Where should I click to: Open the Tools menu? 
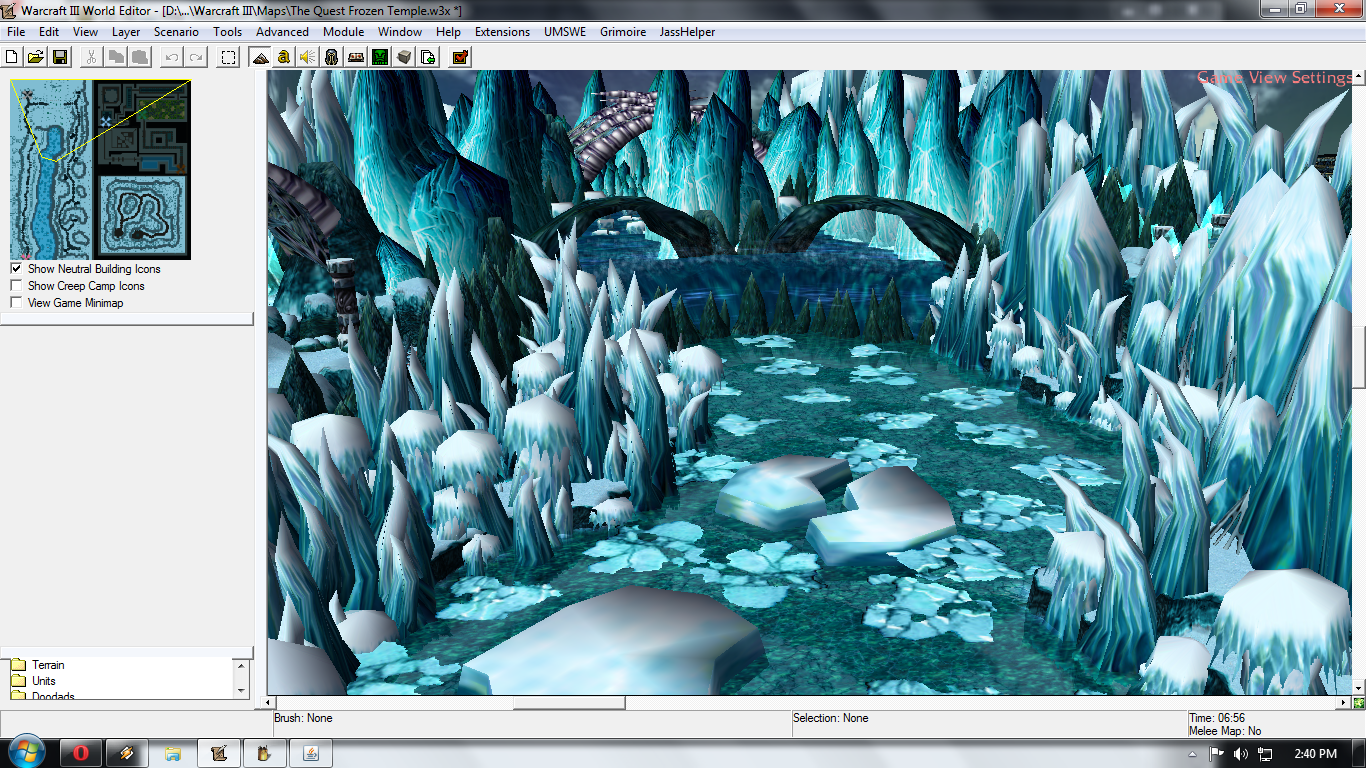coord(228,32)
